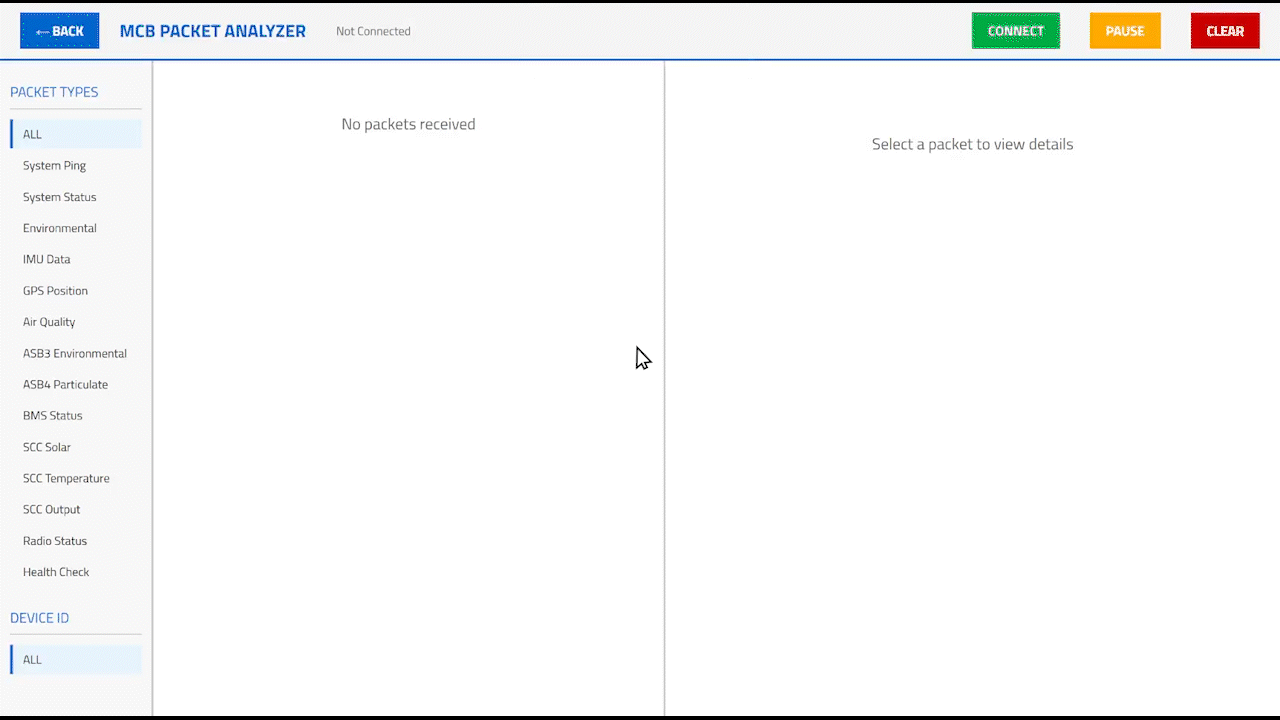
Task: Show Radio Status packets
Action: click(x=55, y=541)
